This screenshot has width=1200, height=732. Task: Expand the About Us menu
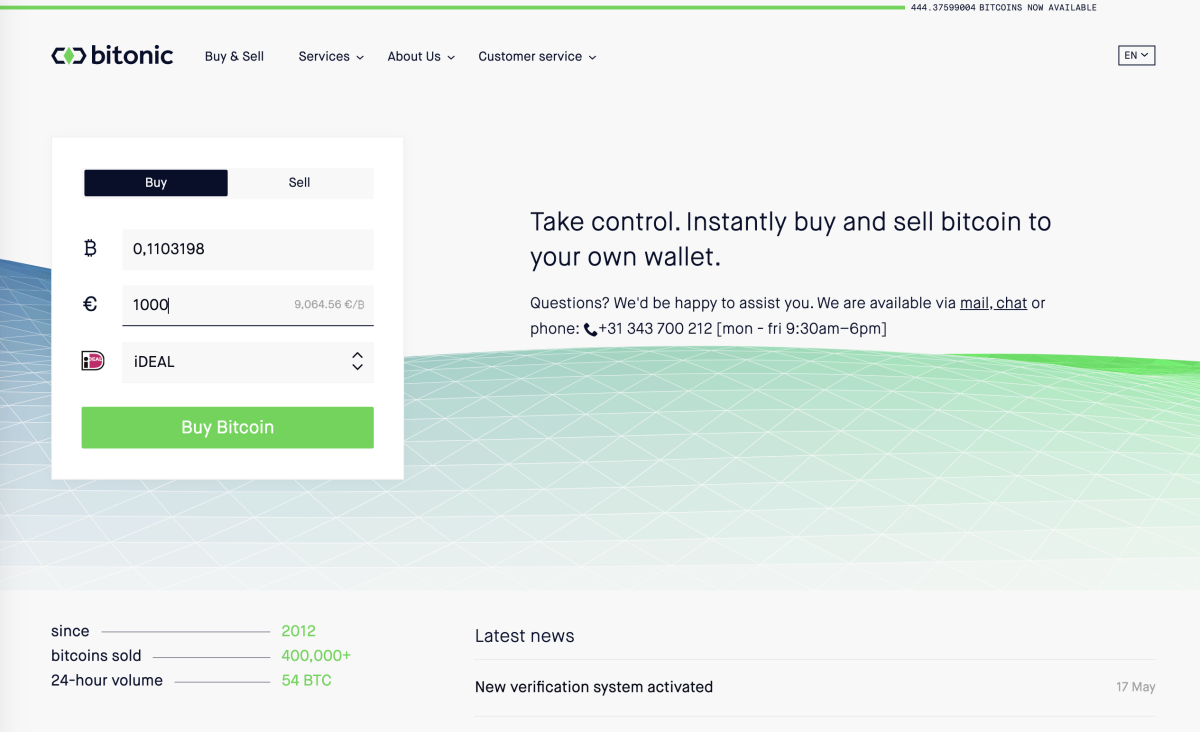tap(421, 57)
